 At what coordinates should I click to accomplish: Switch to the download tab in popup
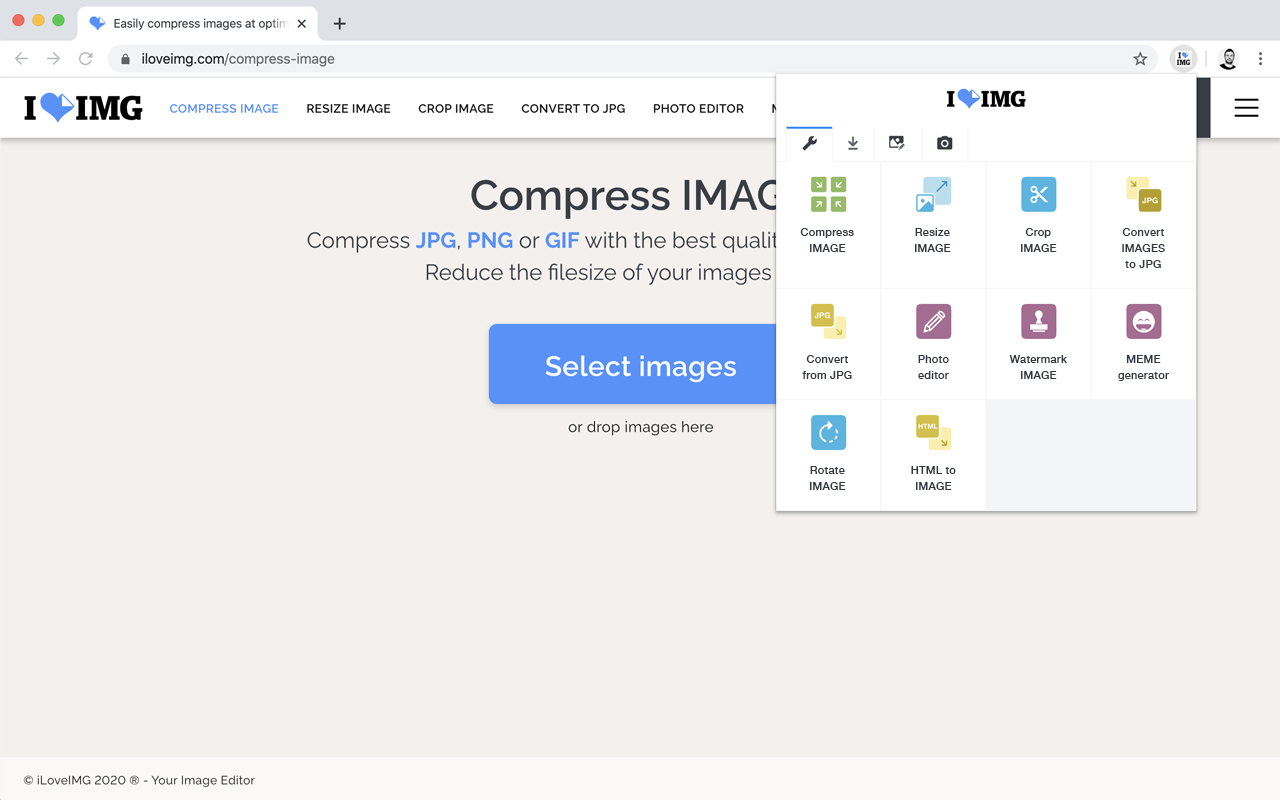pyautogui.click(x=853, y=143)
